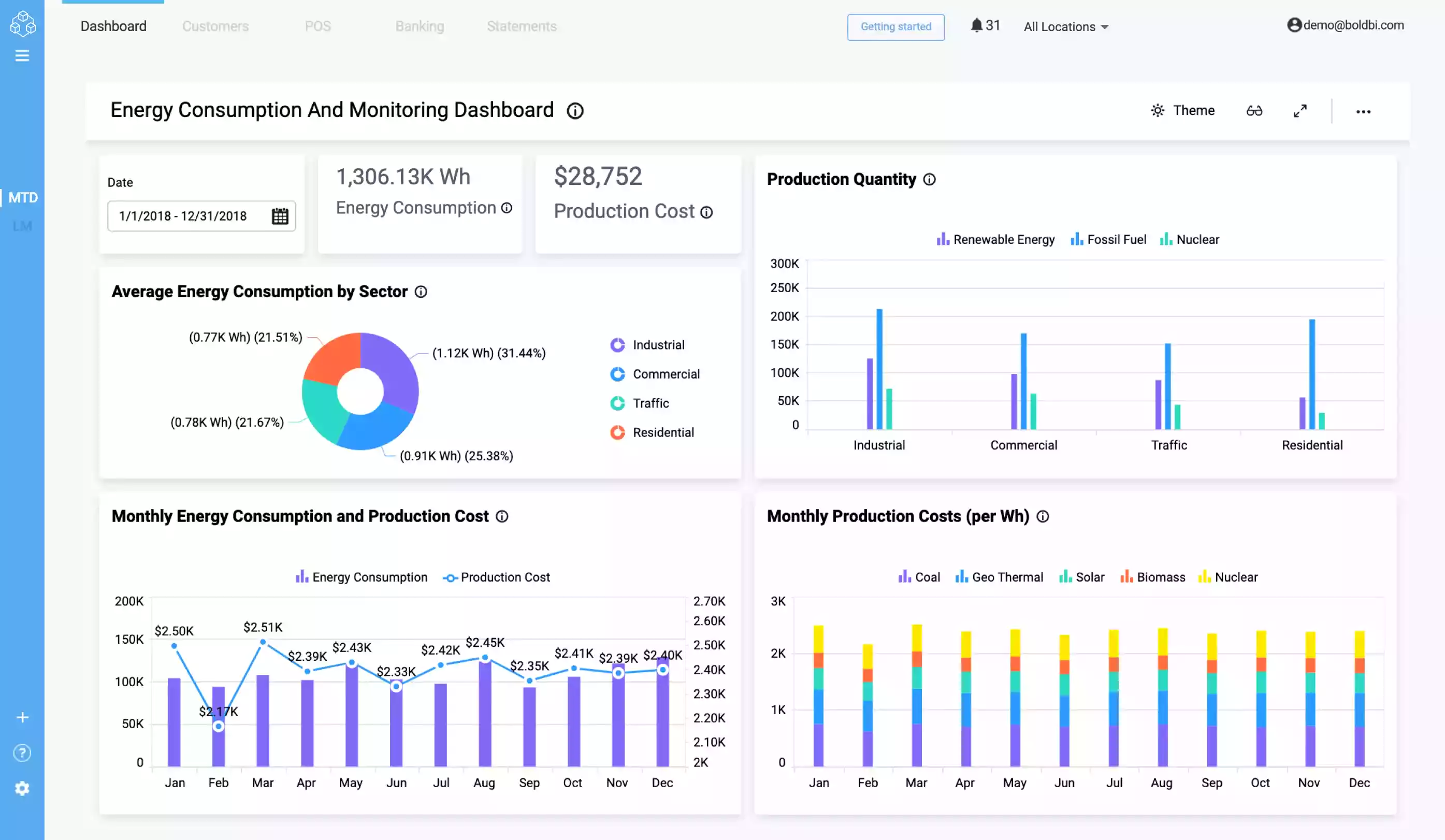The image size is (1445, 840).
Task: Click the notifications bell icon
Action: click(976, 25)
